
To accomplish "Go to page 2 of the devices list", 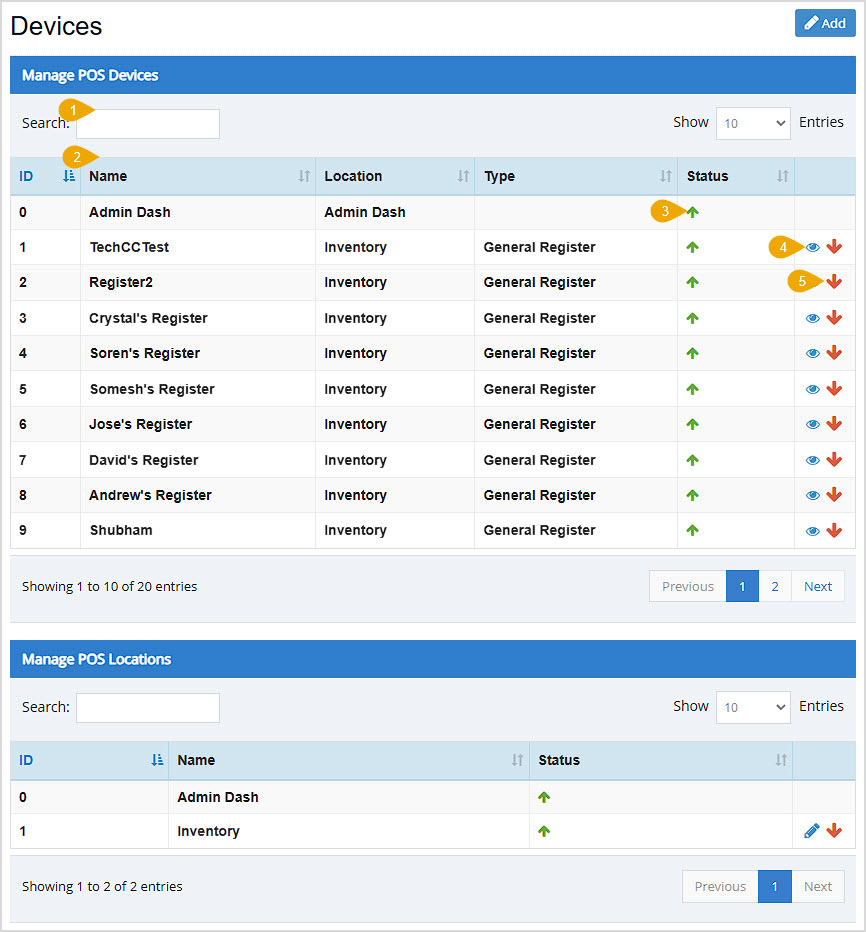I will [x=775, y=586].
